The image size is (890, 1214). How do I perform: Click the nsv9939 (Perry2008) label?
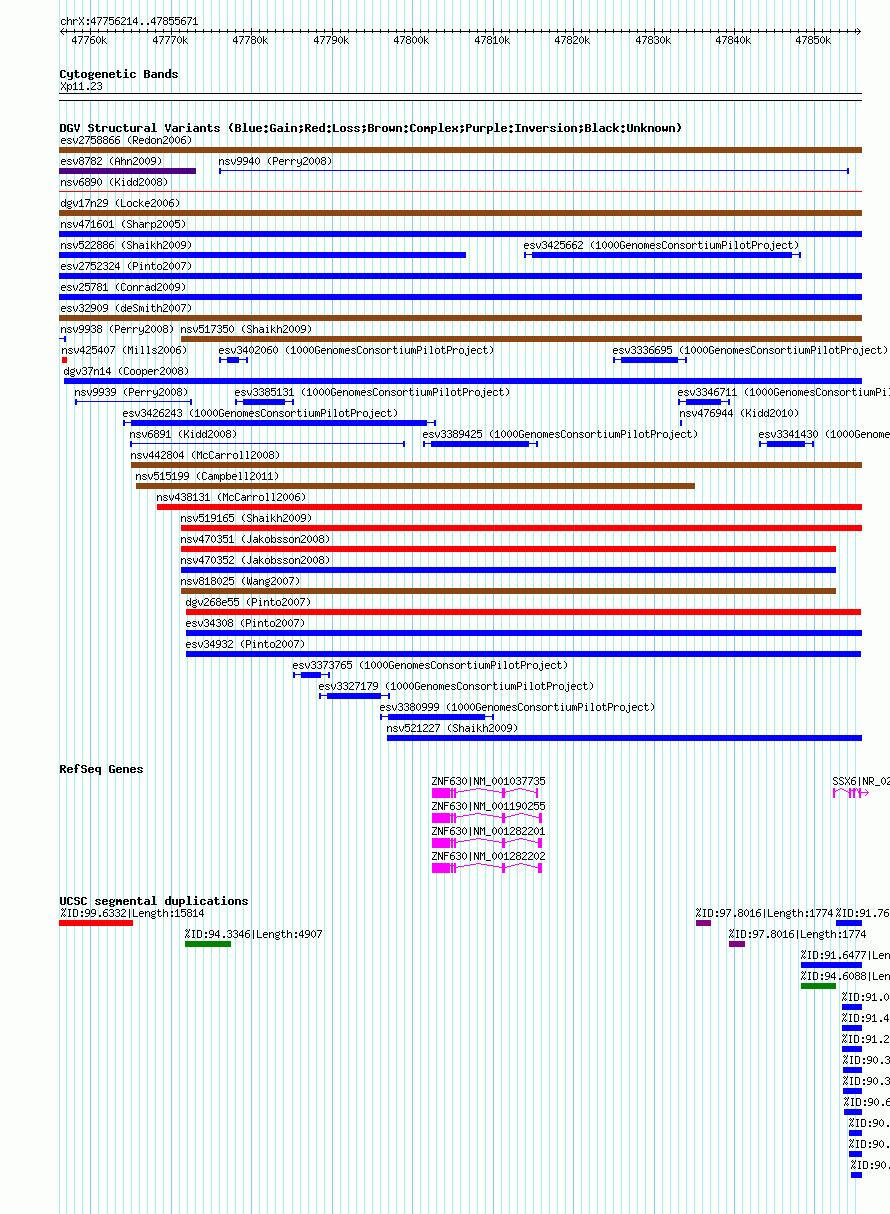coord(131,392)
